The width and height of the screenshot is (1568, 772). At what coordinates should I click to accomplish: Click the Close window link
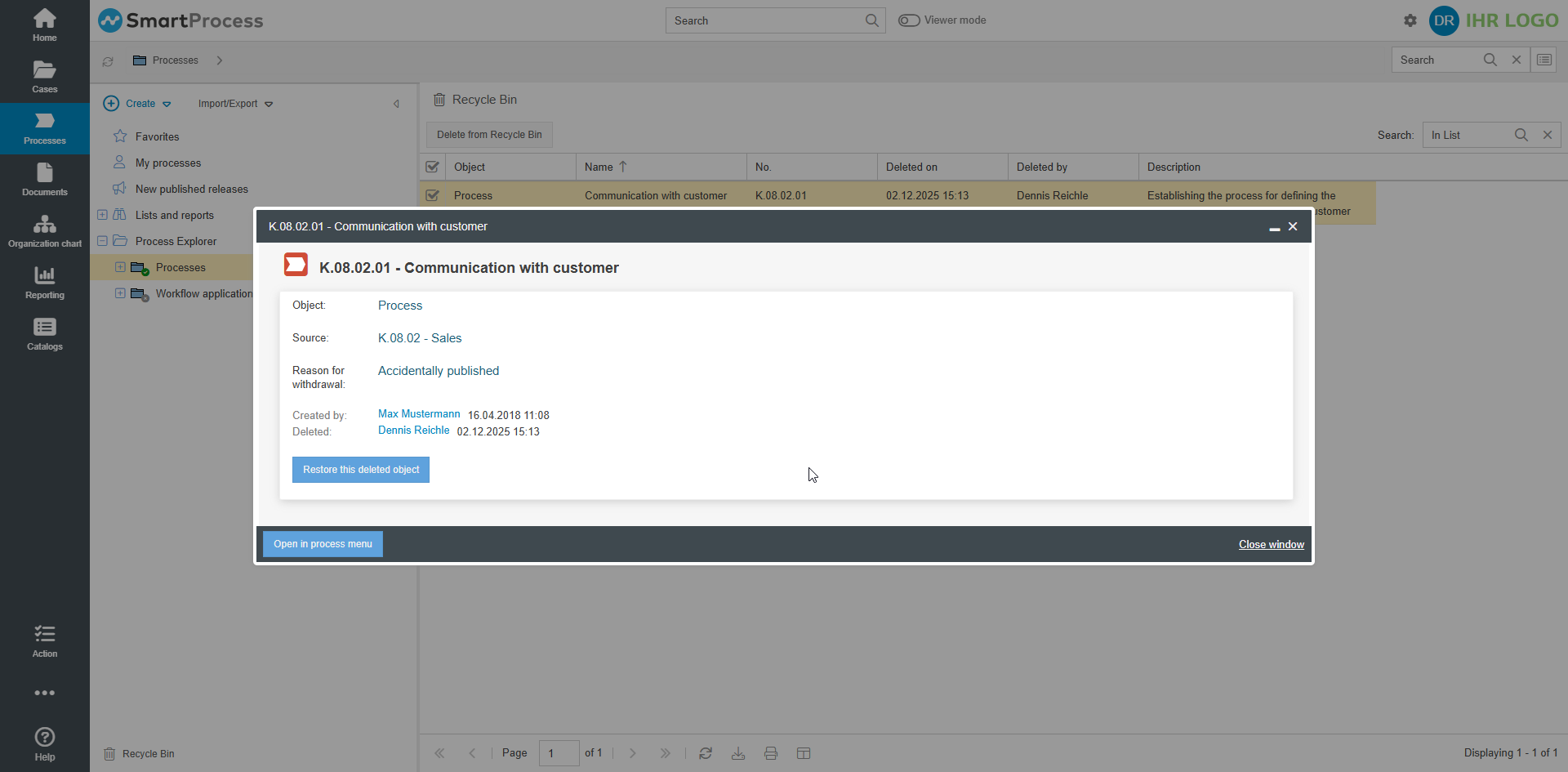coord(1272,545)
